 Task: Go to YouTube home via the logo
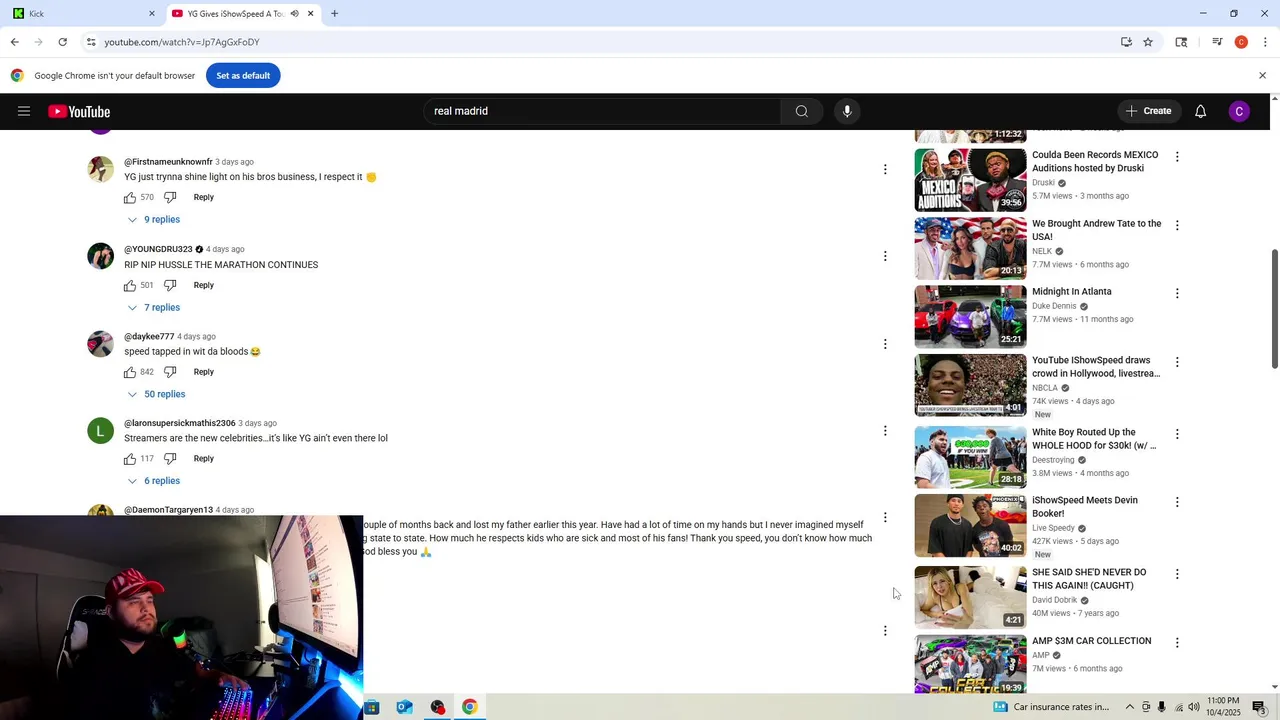coord(79,111)
